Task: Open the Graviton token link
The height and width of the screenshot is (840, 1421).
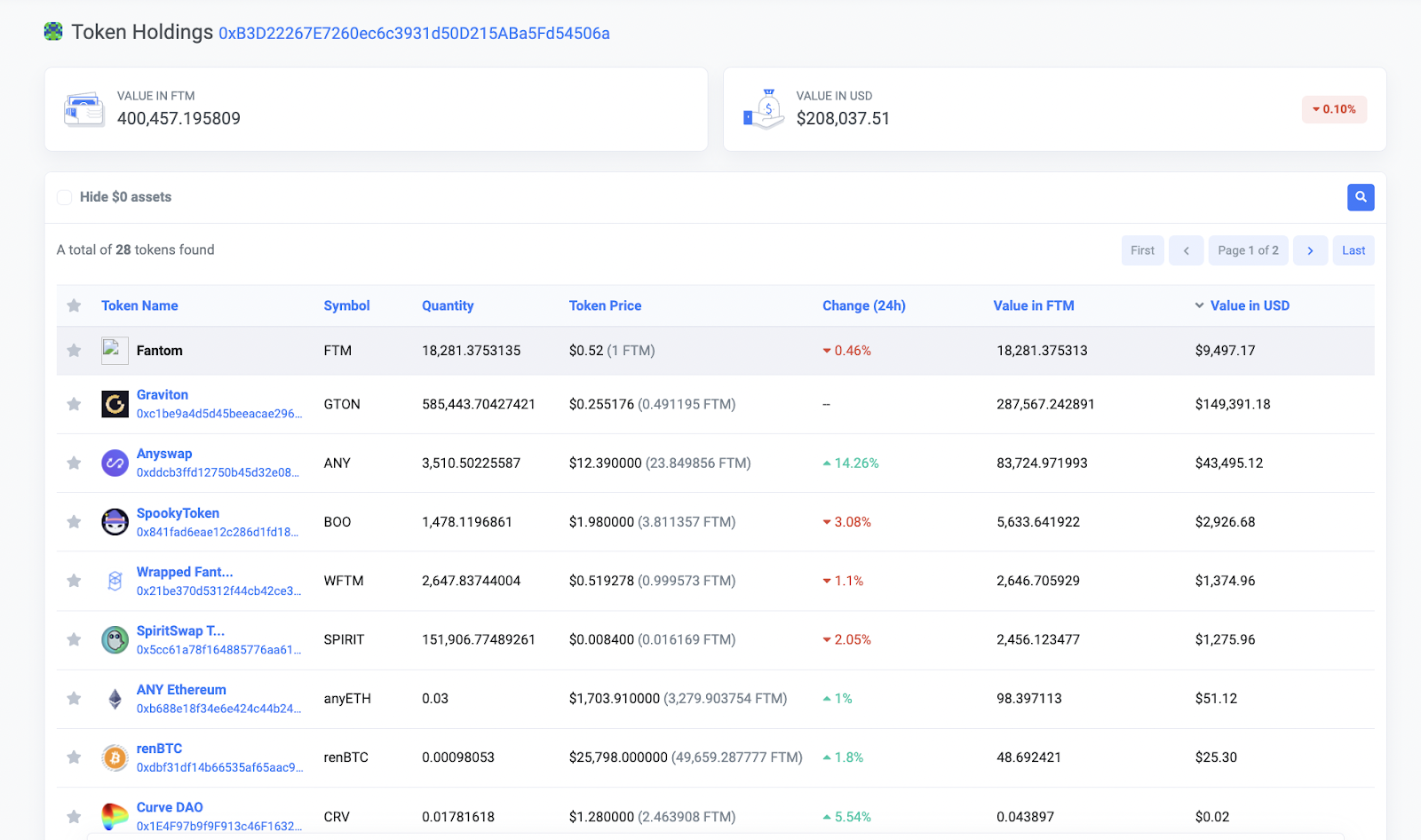Action: click(x=163, y=394)
